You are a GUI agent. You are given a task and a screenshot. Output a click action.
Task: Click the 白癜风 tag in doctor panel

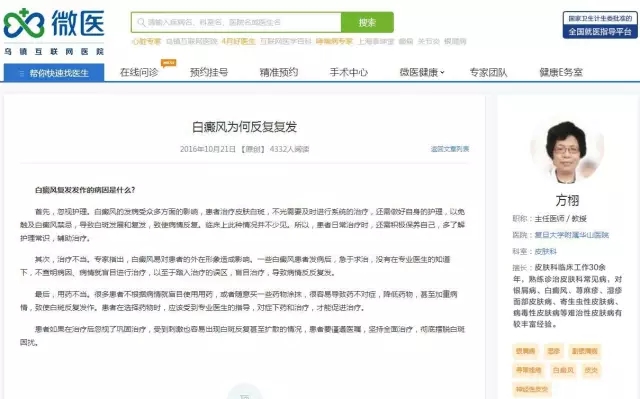point(563,370)
